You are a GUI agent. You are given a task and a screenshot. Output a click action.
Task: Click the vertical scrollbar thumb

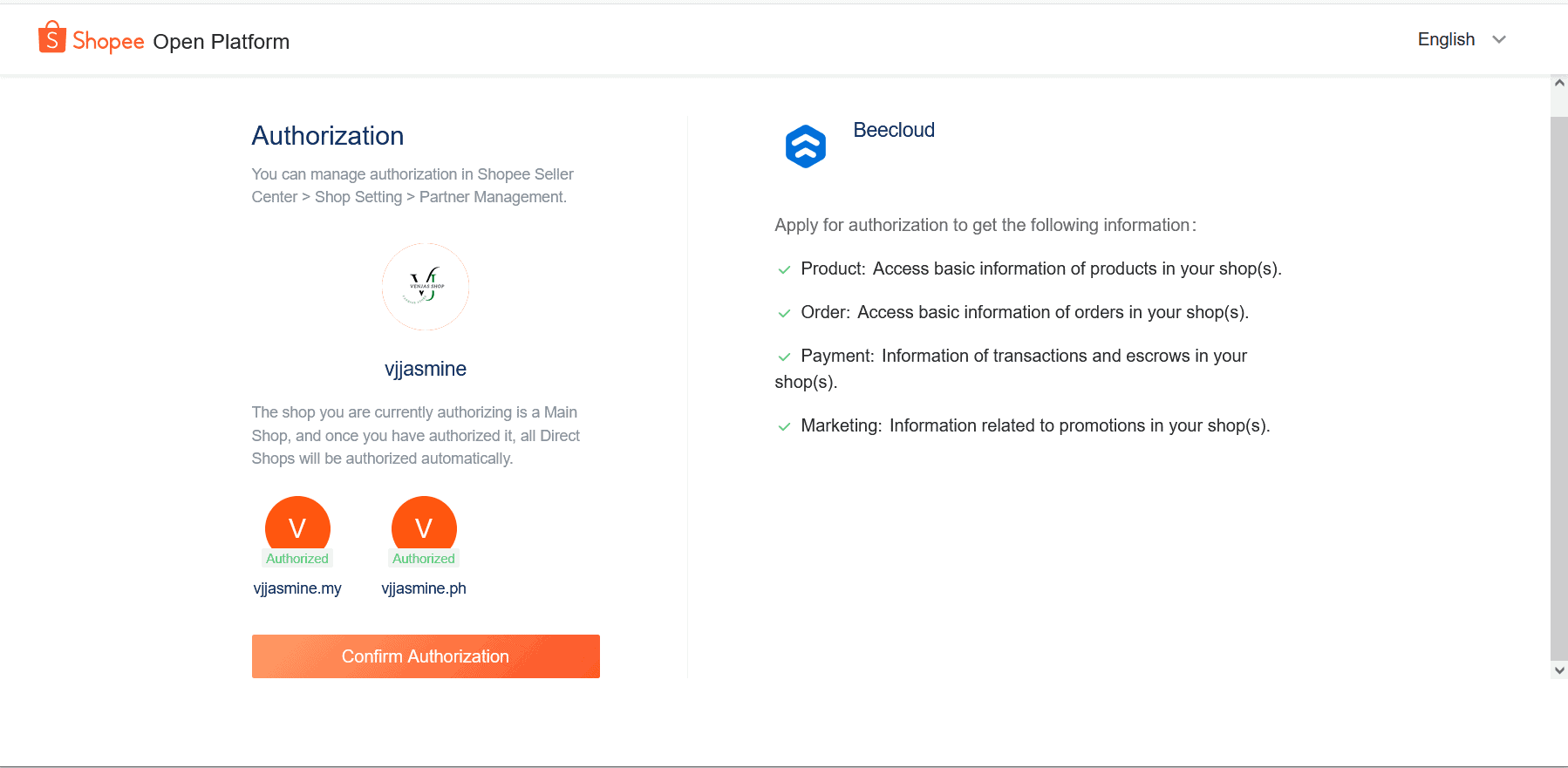1559,388
